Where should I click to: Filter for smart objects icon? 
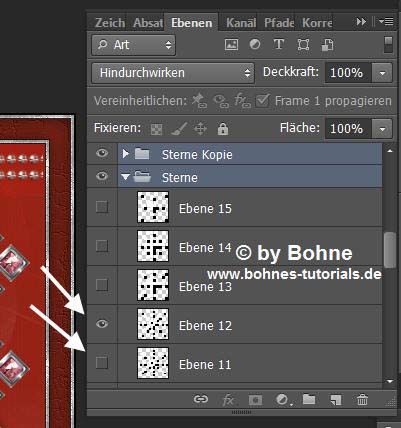coord(327,45)
